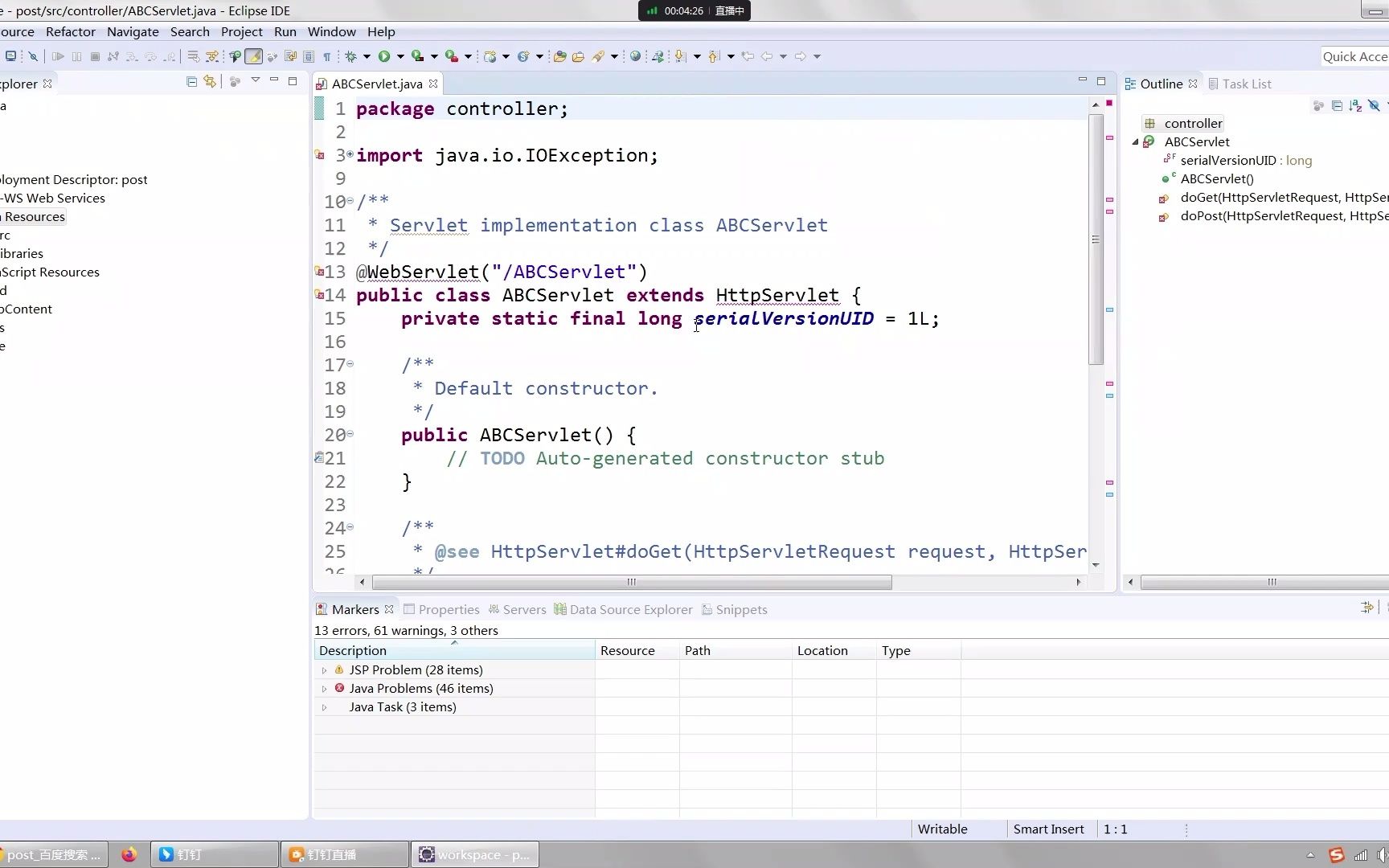The height and width of the screenshot is (868, 1389).
Task: Click the Location column header
Action: tap(834, 650)
